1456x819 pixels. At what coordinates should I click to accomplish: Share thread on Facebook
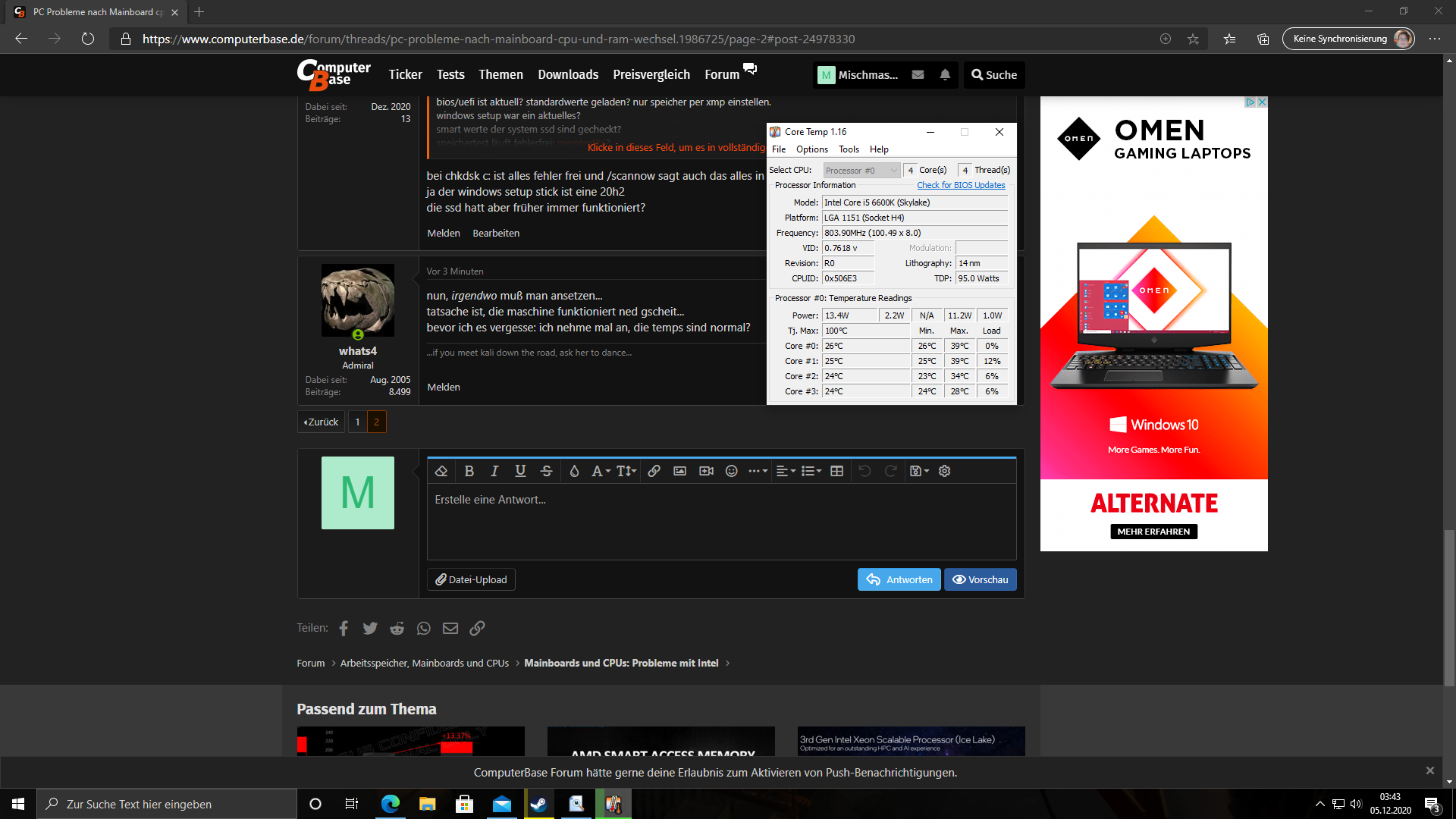344,628
